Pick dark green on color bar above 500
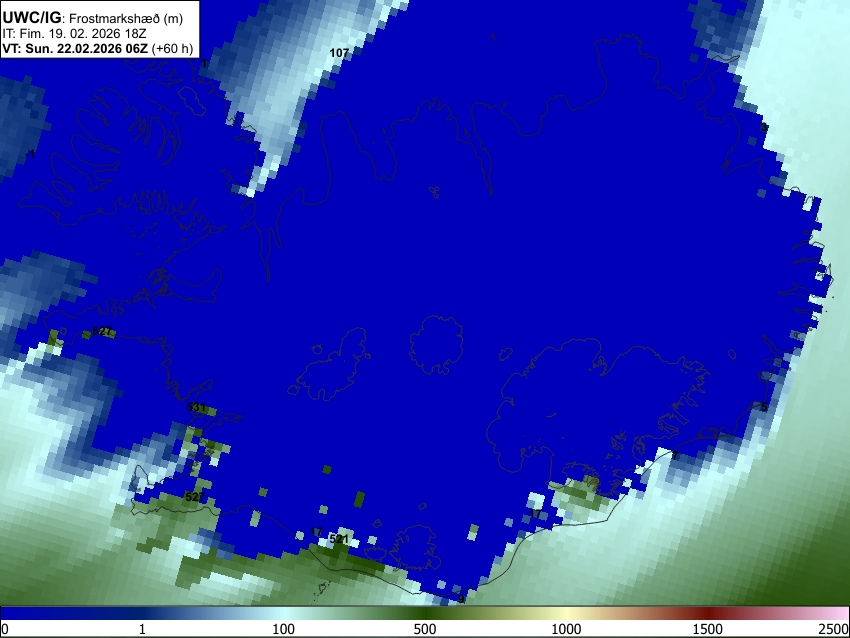 pos(425,614)
